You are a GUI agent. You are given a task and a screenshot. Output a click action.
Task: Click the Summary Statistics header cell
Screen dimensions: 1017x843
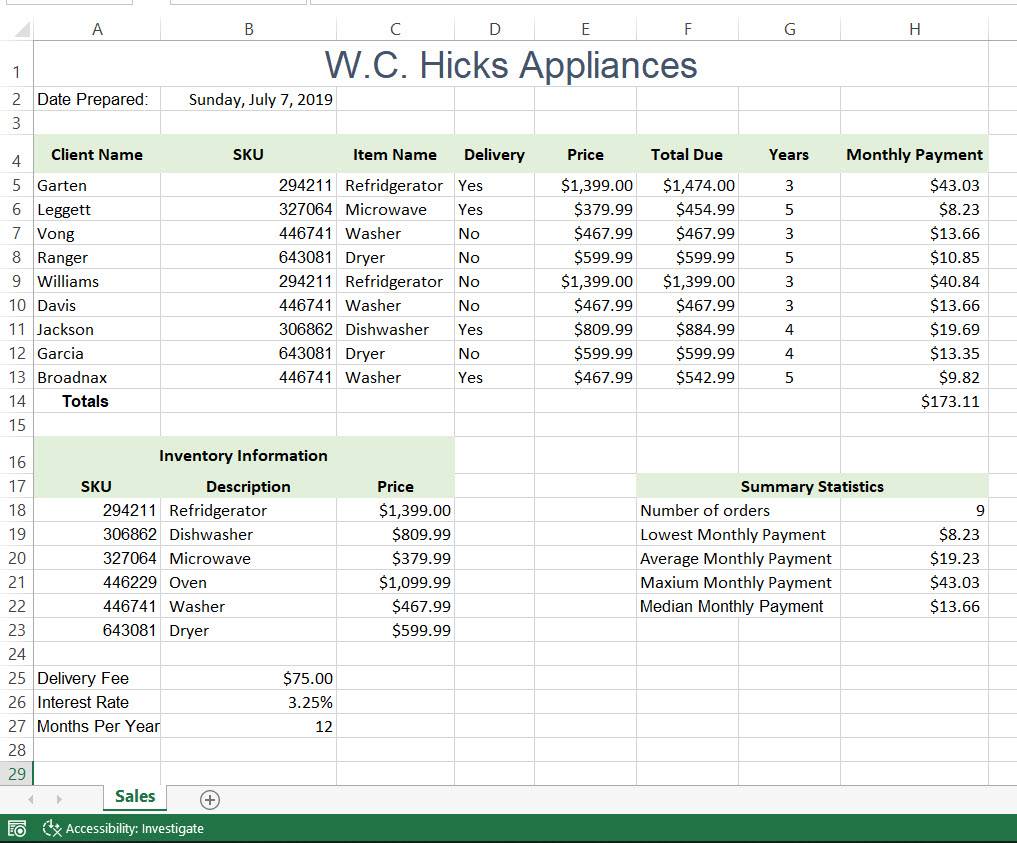[x=812, y=486]
